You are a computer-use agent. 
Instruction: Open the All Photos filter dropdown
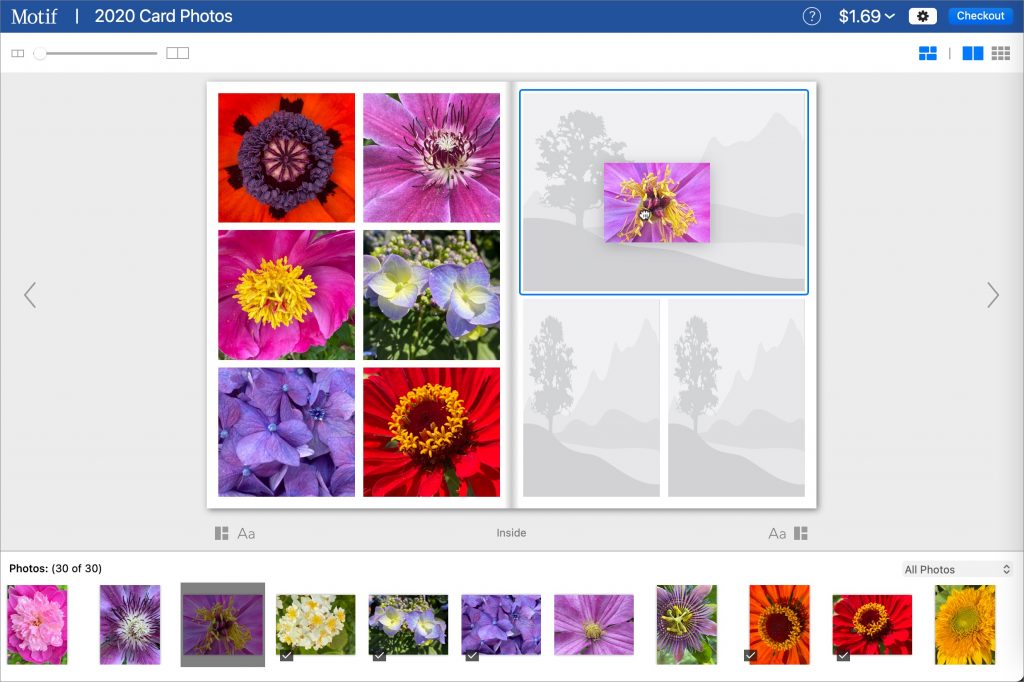click(x=957, y=569)
